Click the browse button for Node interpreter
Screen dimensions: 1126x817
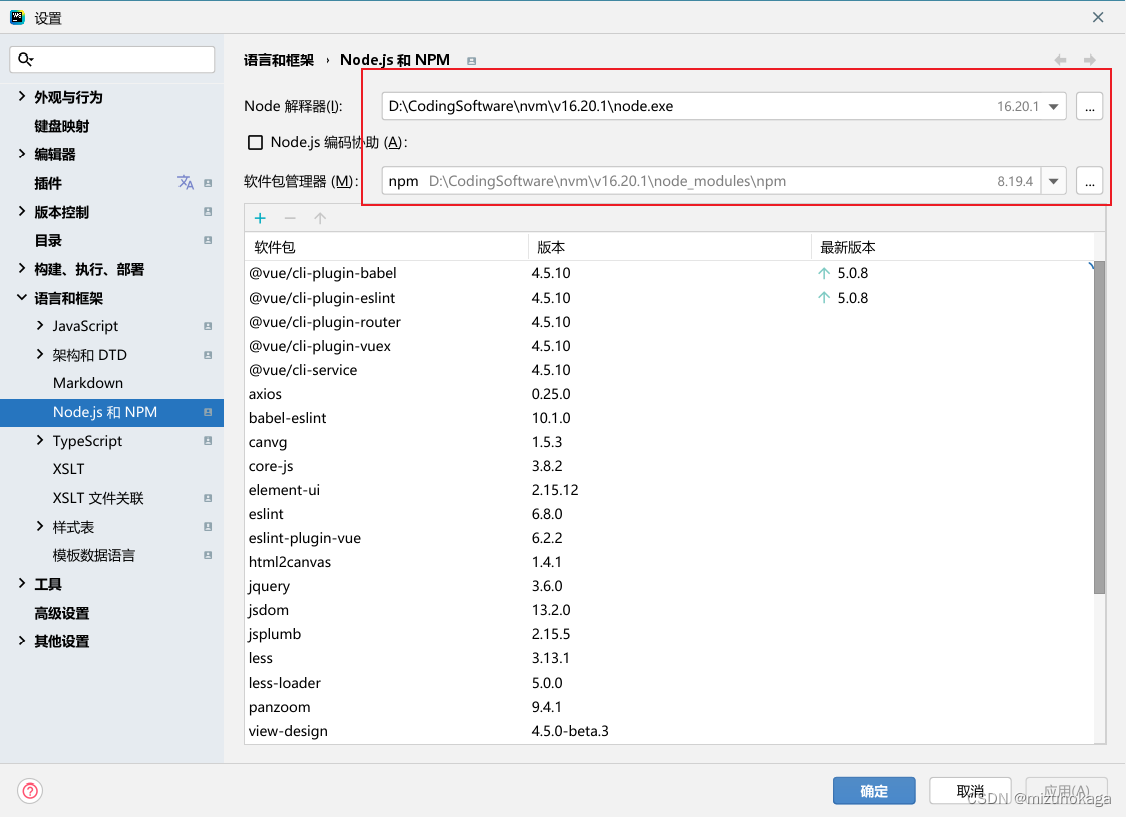(1089, 106)
